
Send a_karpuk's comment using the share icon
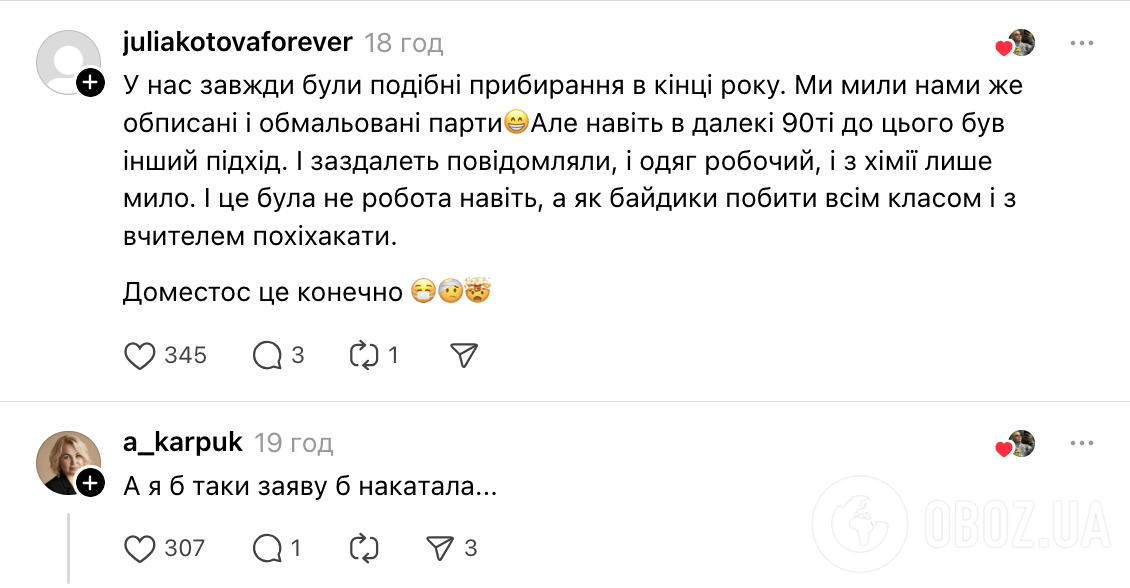click(x=438, y=548)
